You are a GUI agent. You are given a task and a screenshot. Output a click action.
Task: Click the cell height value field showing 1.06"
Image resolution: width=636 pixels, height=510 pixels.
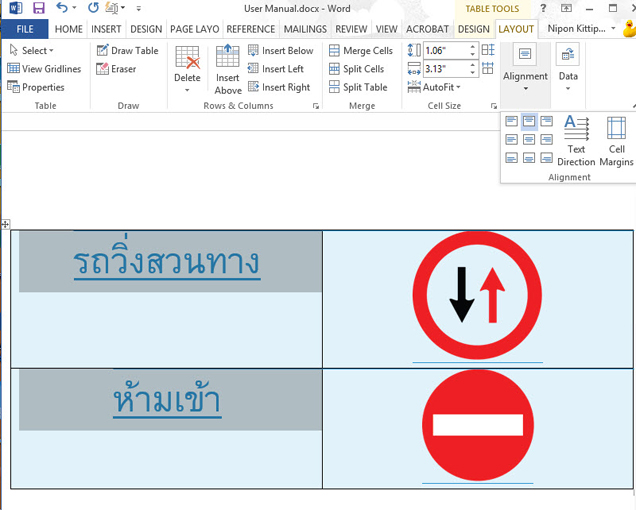(443, 50)
